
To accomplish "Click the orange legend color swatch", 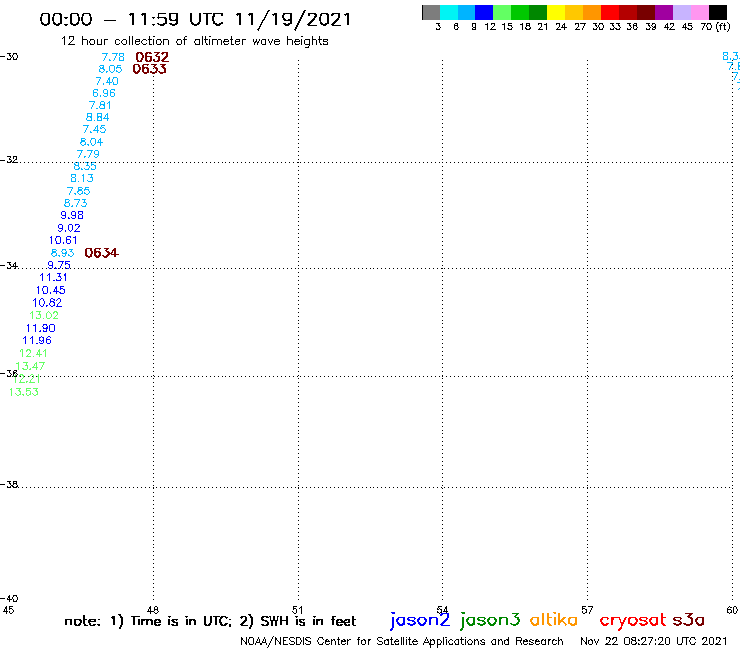I will [592, 12].
